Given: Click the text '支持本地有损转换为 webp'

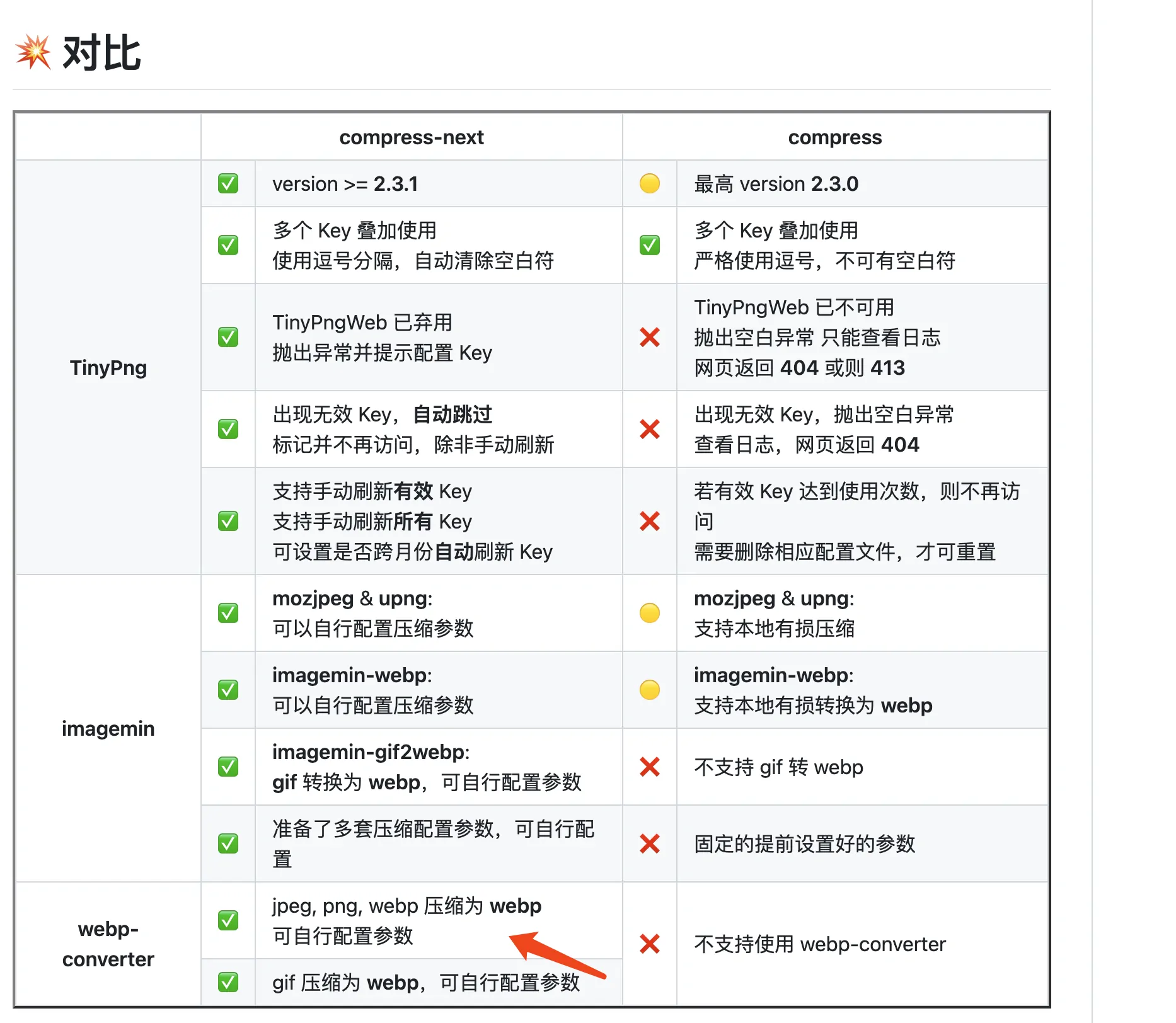Looking at the screenshot, I should (x=813, y=706).
